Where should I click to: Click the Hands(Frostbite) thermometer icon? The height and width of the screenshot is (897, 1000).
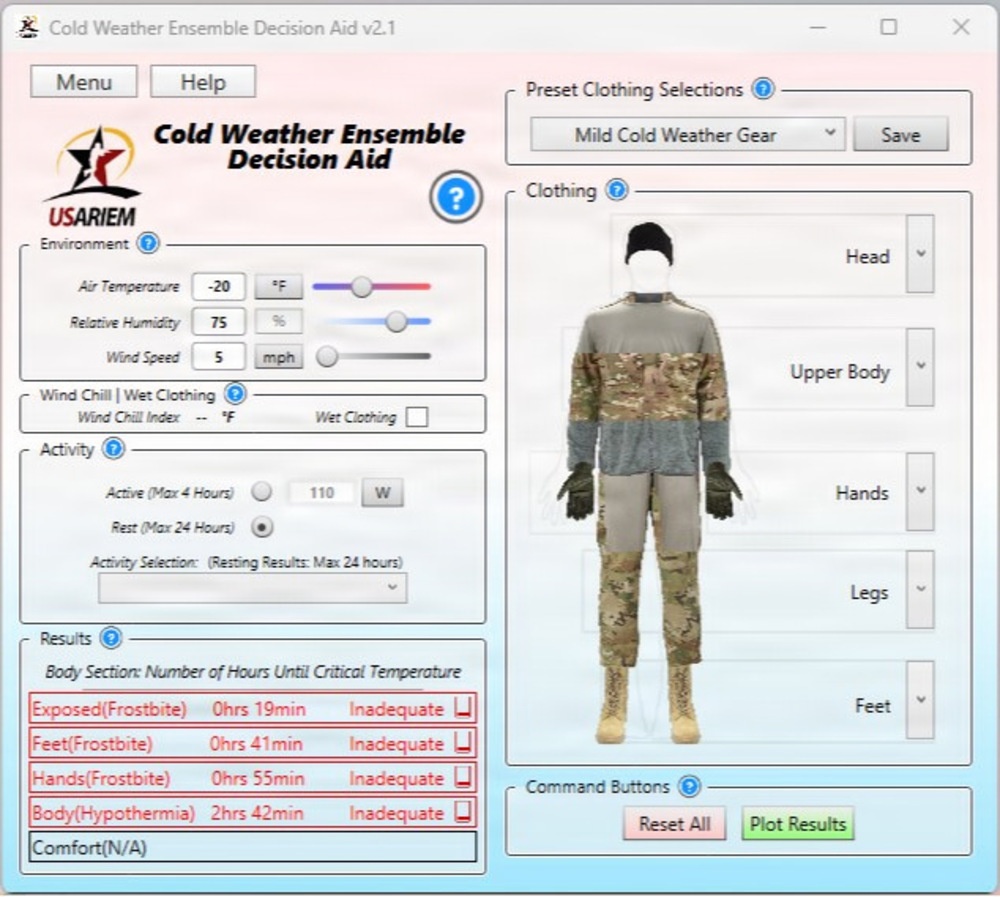tap(463, 778)
